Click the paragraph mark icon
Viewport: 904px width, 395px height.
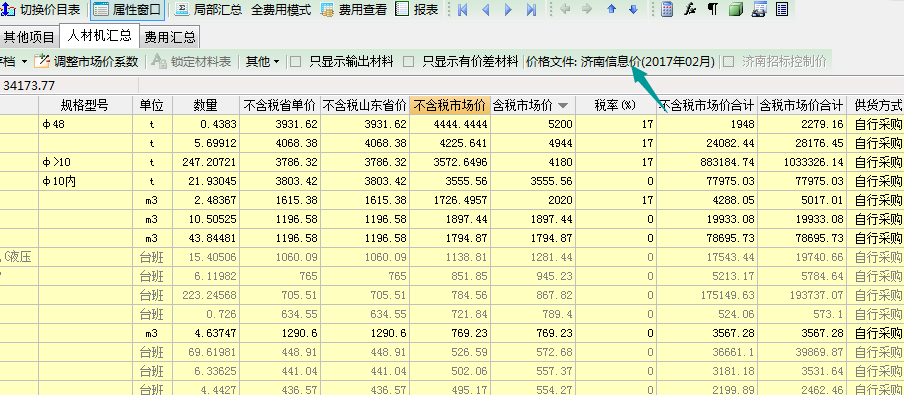(x=713, y=9)
